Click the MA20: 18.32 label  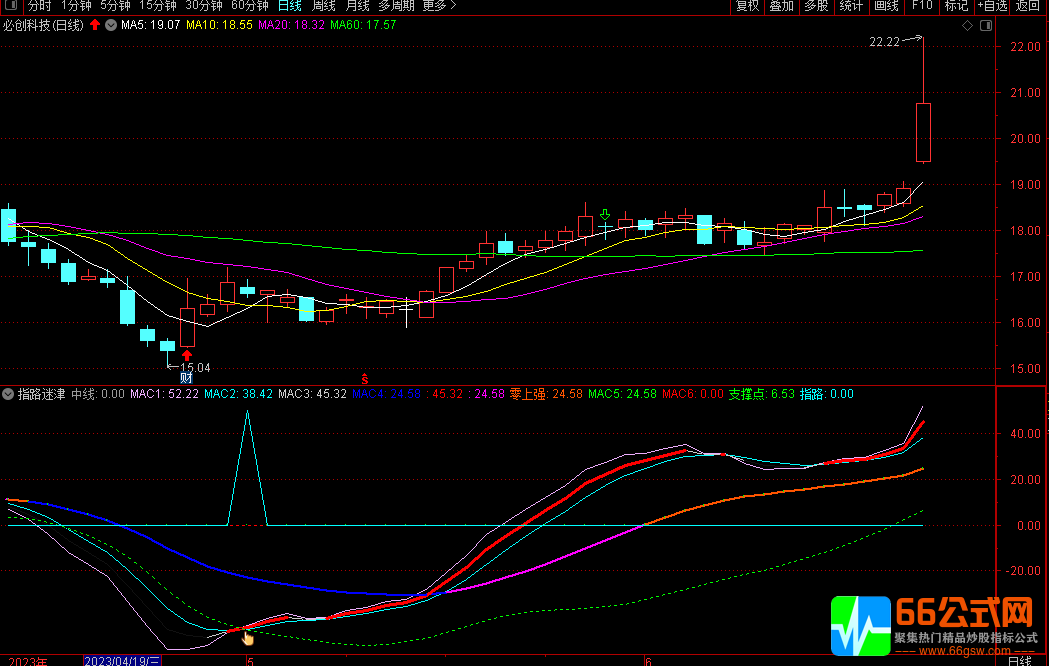pos(292,25)
